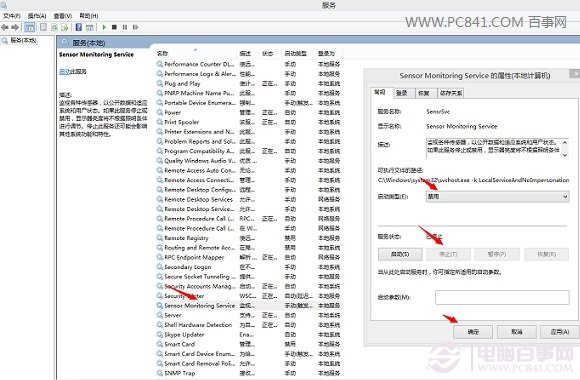The width and height of the screenshot is (580, 380).
Task: Click the Refresh toolbar icon
Action: tap(54, 27)
